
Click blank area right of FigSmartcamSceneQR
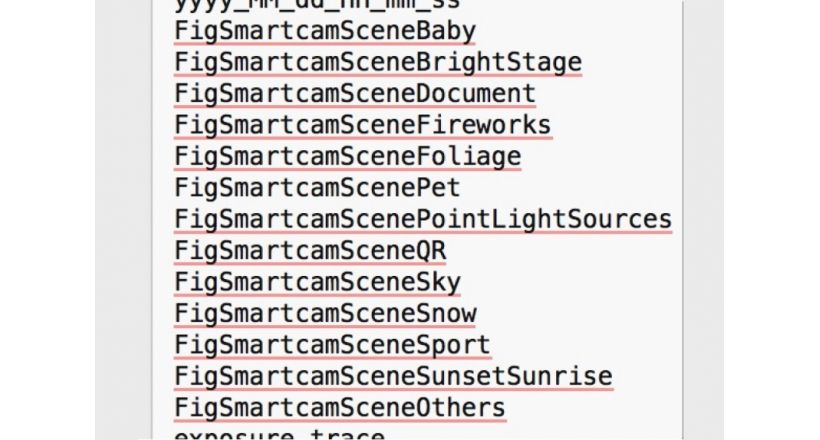pyautogui.click(x=562, y=251)
